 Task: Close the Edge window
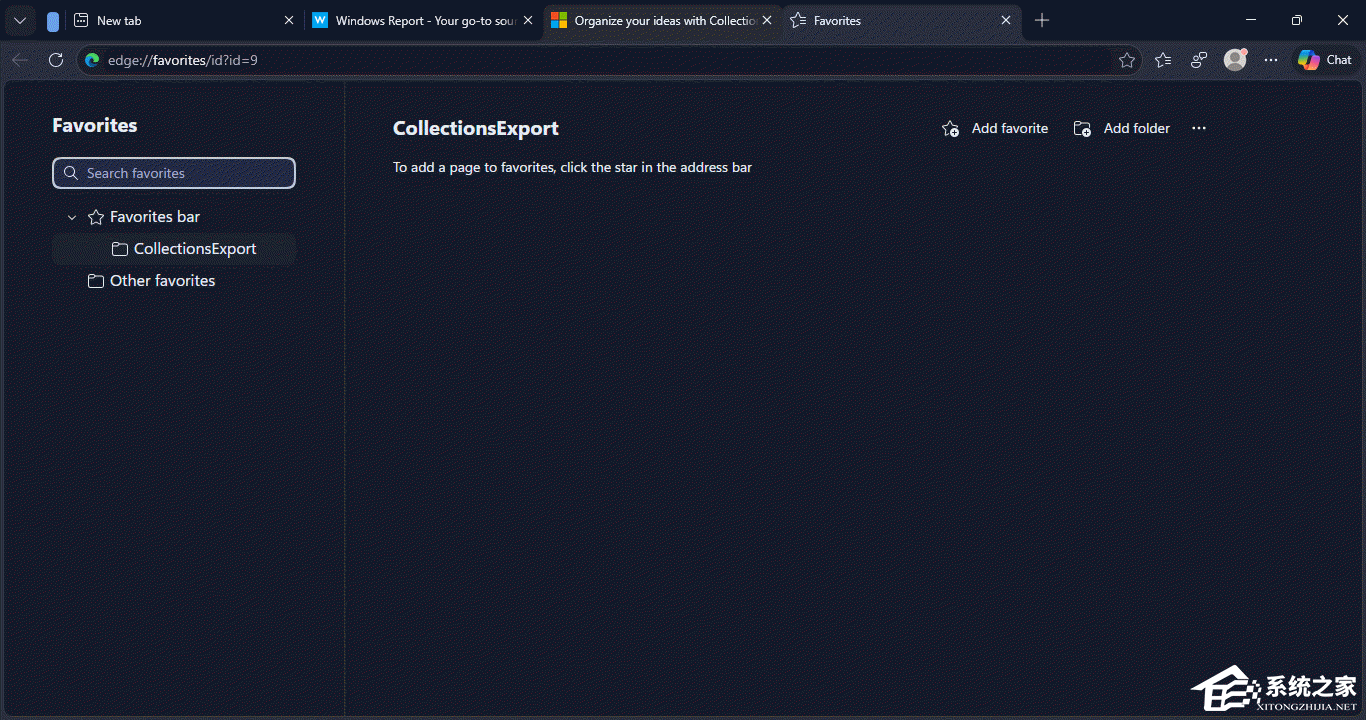pyautogui.click(x=1342, y=20)
